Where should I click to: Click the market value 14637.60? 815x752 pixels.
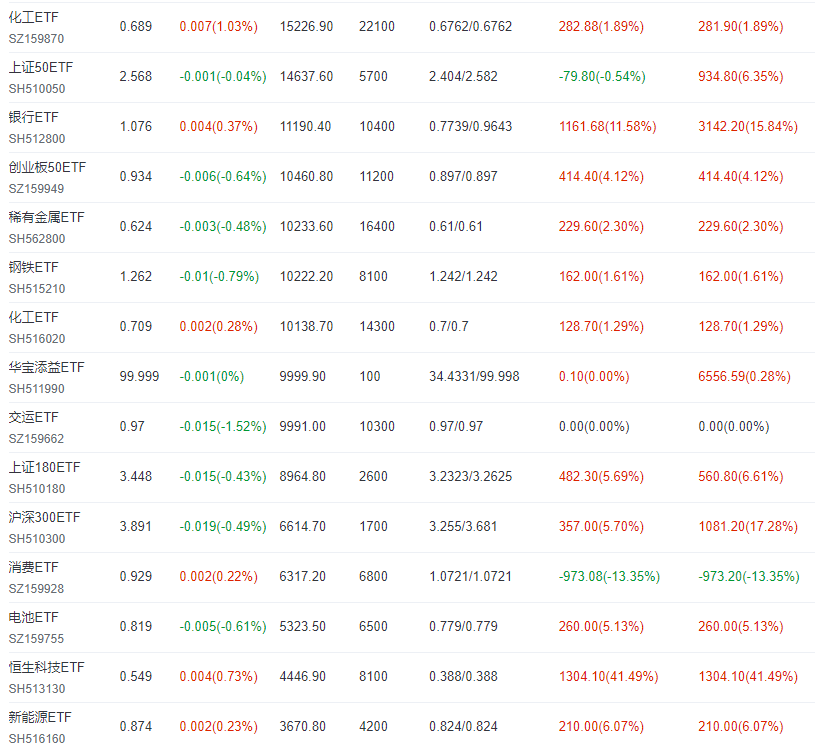pos(306,76)
